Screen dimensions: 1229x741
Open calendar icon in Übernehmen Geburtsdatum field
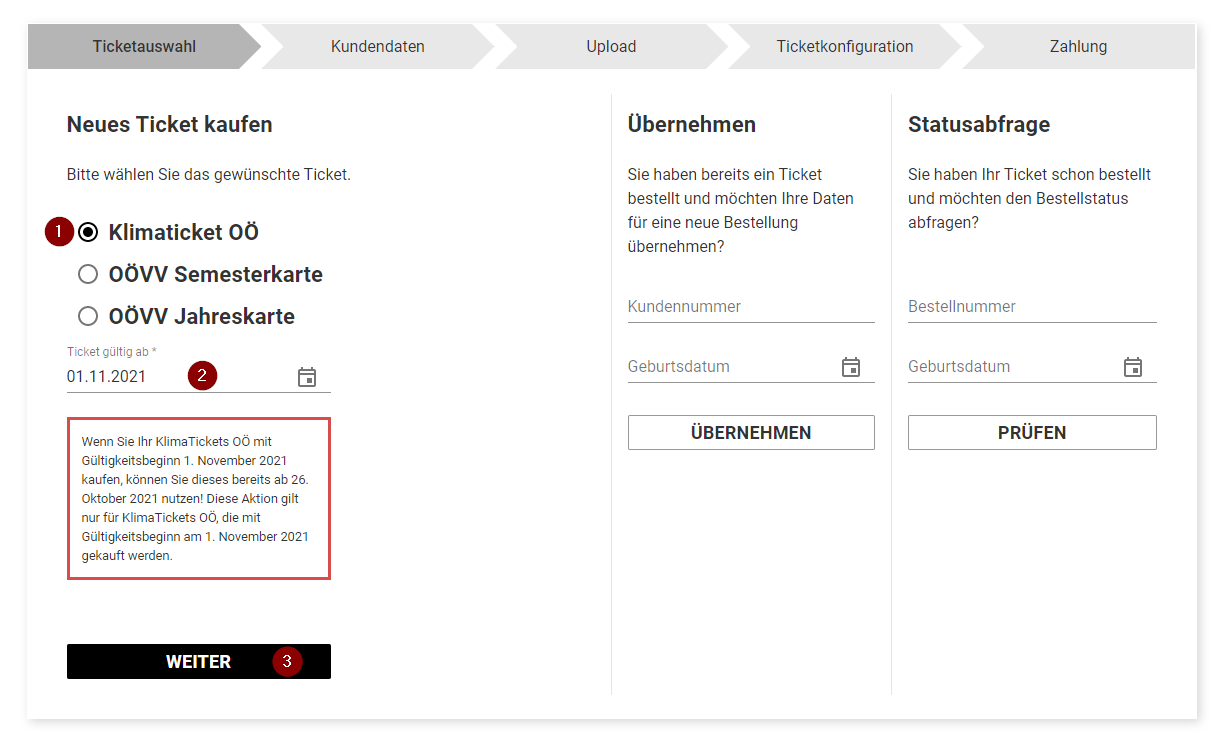(x=851, y=367)
